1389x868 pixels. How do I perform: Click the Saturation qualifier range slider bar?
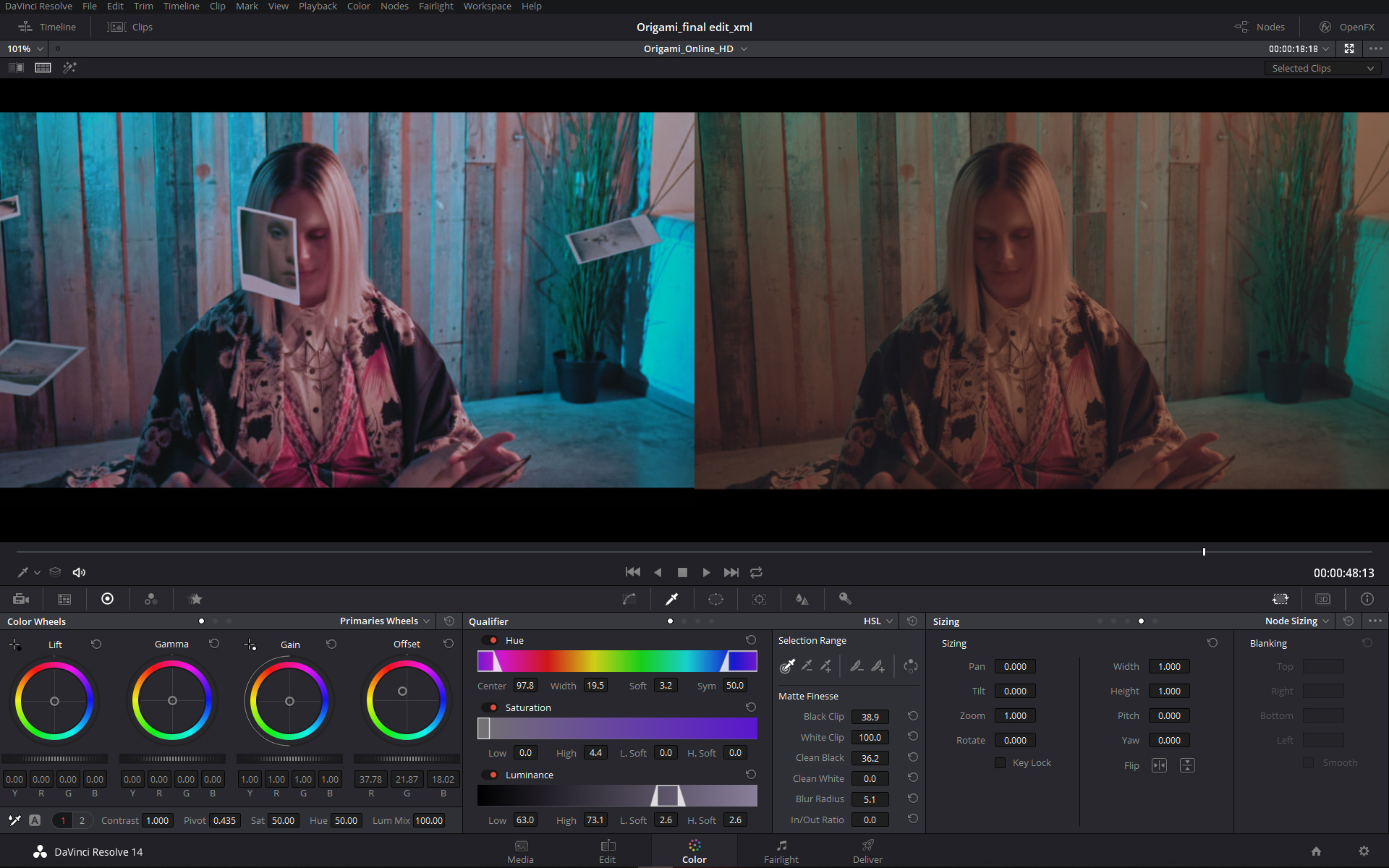[617, 728]
